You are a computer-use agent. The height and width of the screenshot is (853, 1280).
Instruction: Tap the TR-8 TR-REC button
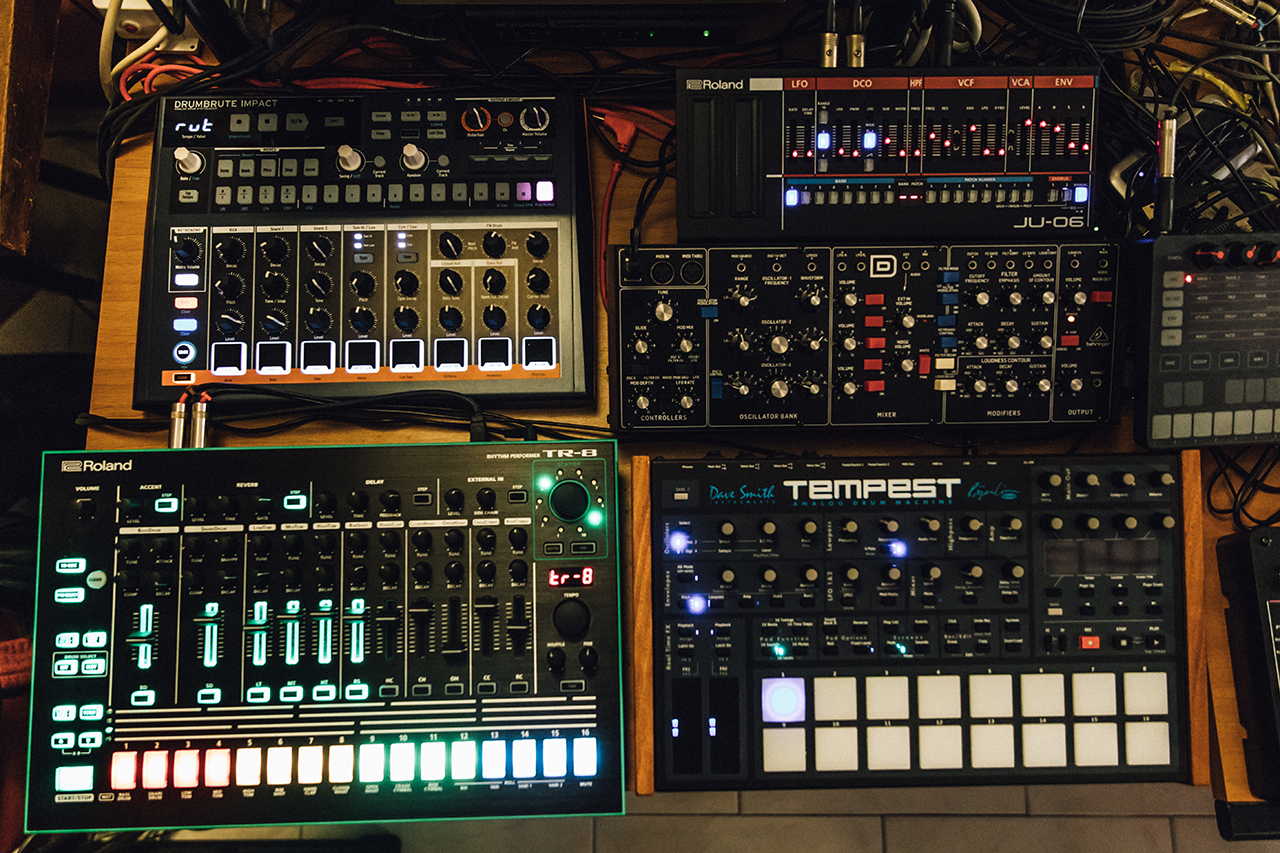[x=71, y=565]
